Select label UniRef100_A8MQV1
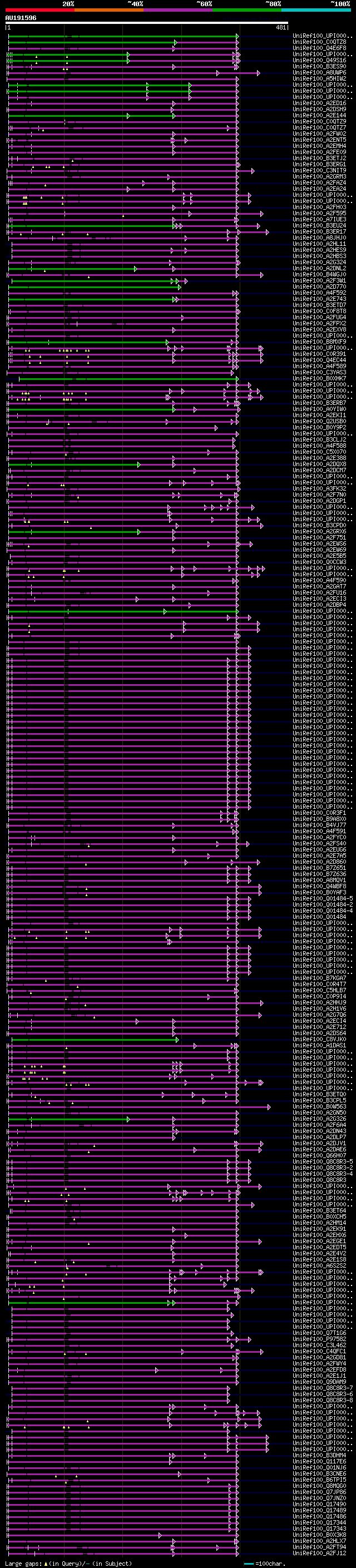The image size is (356, 1568). coord(319,881)
